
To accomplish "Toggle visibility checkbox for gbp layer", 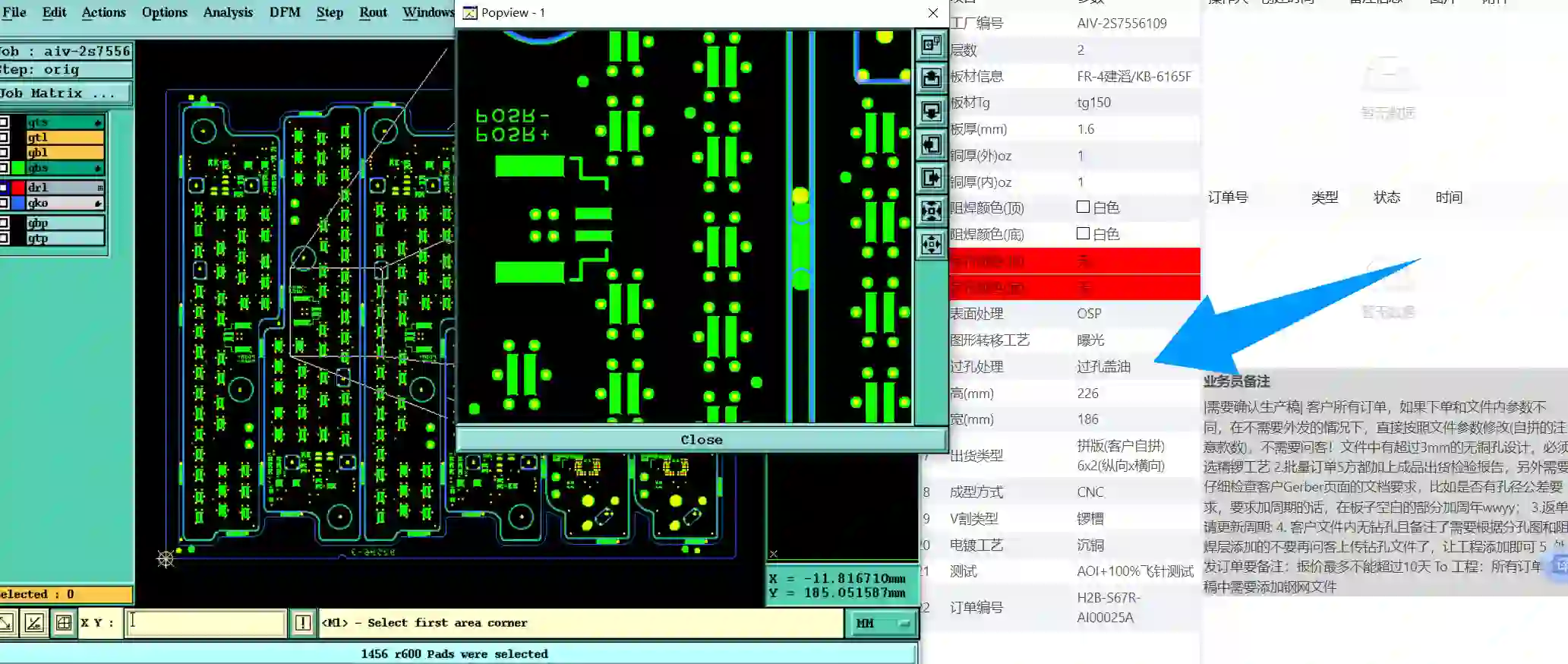I will pyautogui.click(x=5, y=223).
